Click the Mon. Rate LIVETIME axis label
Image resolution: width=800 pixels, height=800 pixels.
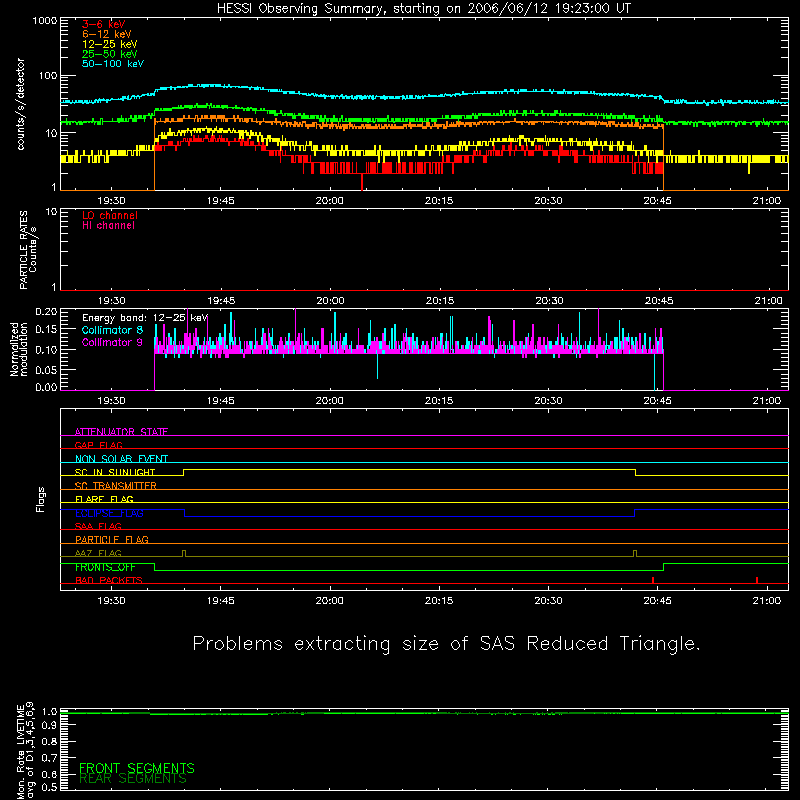coord(25,750)
